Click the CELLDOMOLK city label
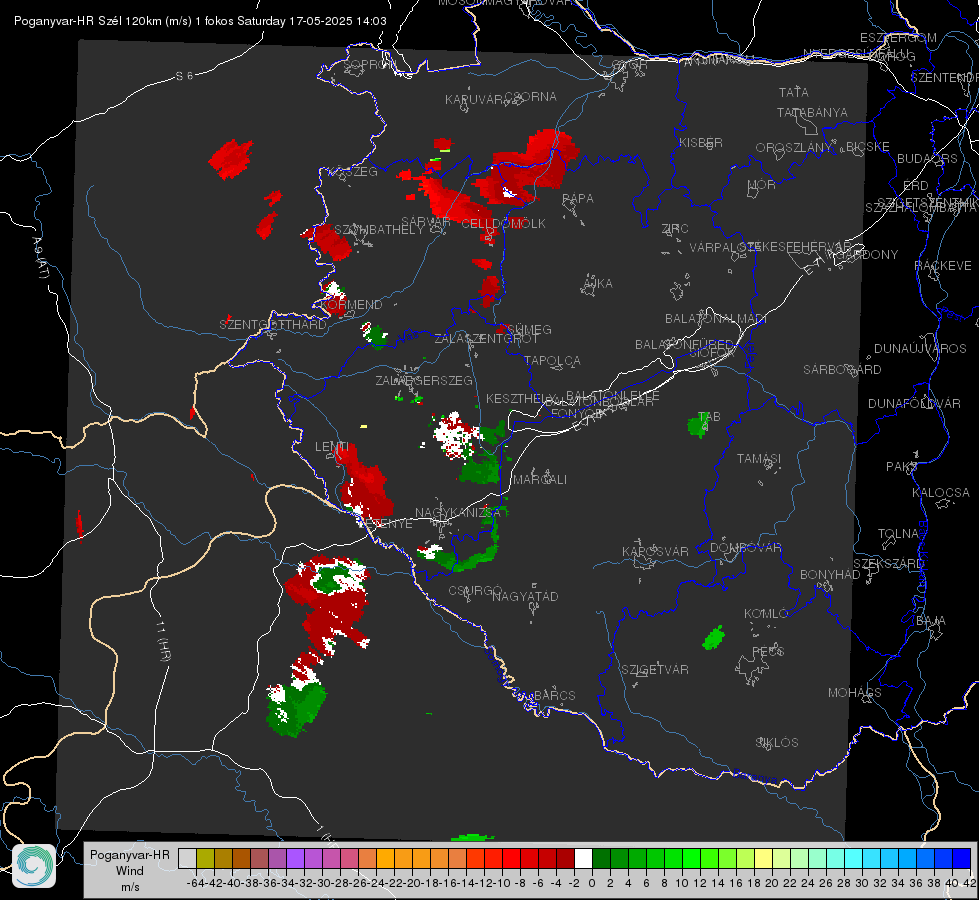This screenshot has width=979, height=900. [503, 224]
